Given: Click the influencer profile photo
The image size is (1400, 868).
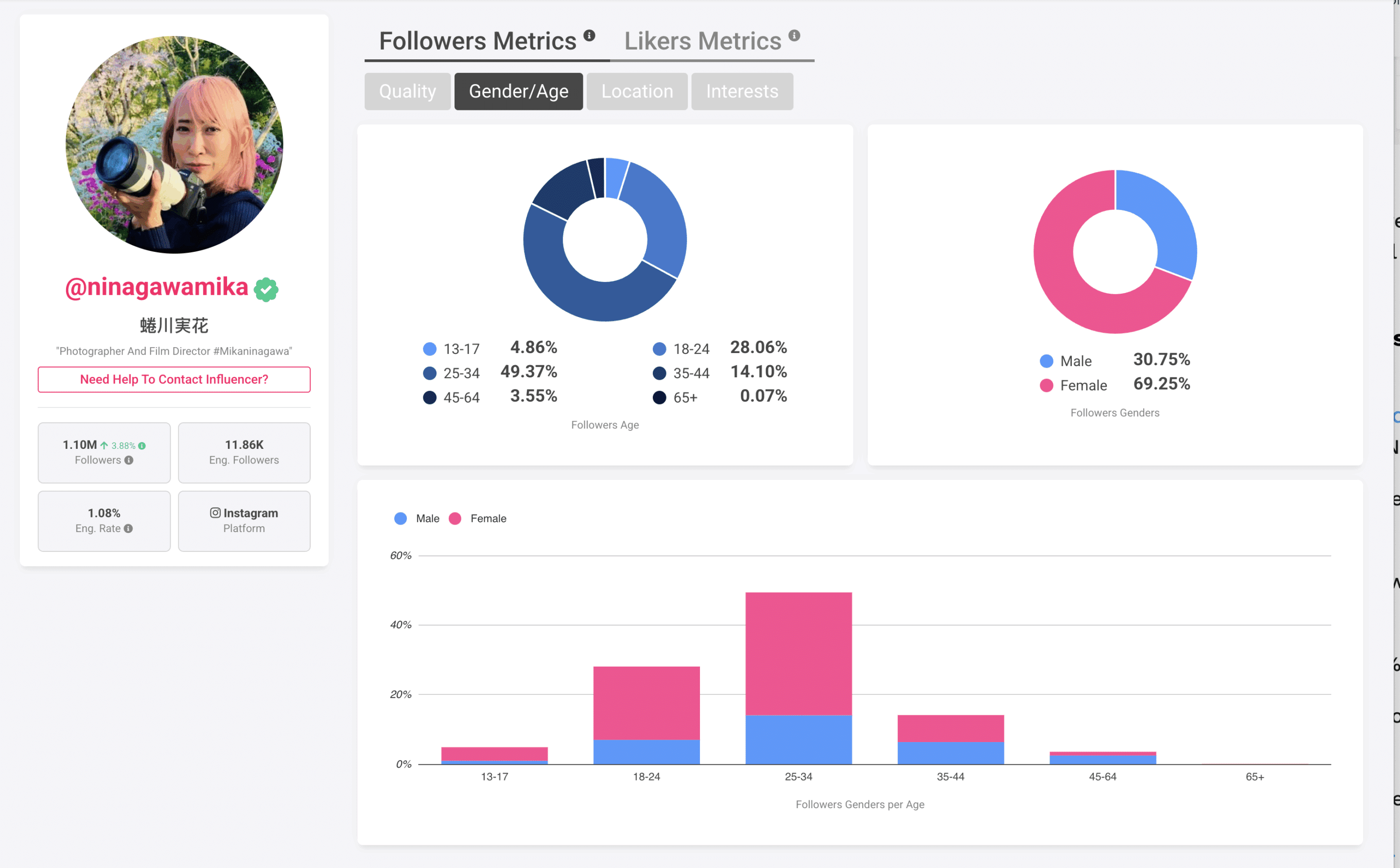Looking at the screenshot, I should pyautogui.click(x=175, y=145).
